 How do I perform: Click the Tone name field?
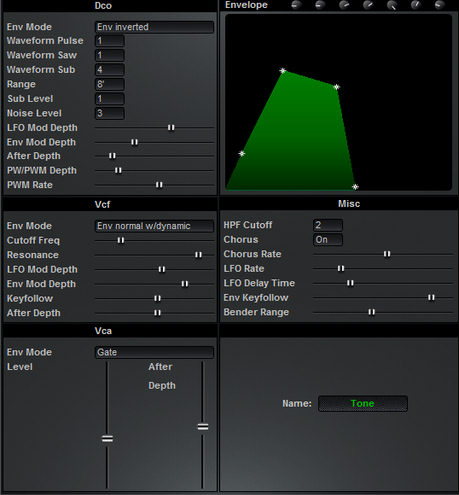pos(363,404)
